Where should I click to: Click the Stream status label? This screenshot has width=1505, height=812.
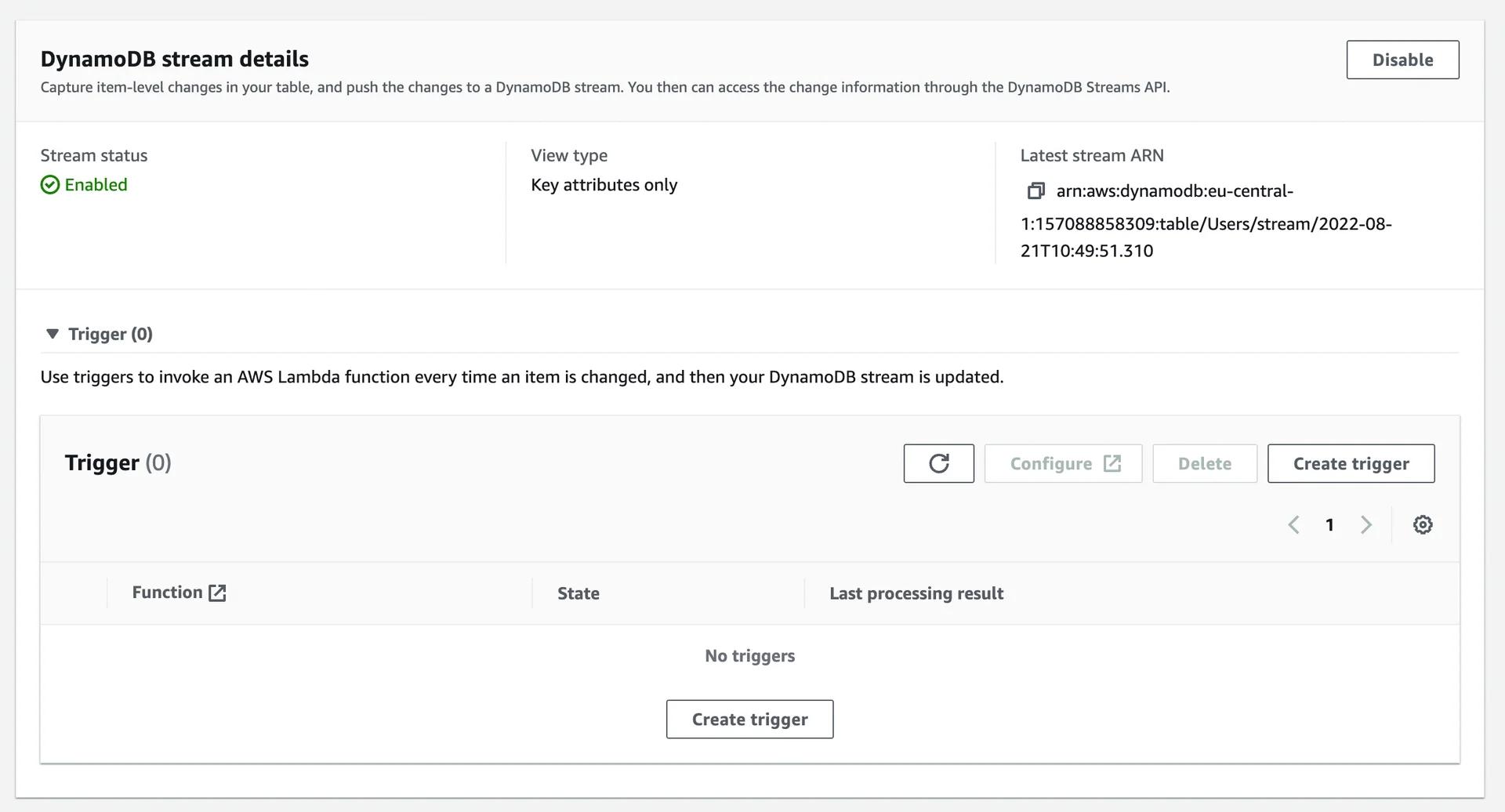pos(94,155)
